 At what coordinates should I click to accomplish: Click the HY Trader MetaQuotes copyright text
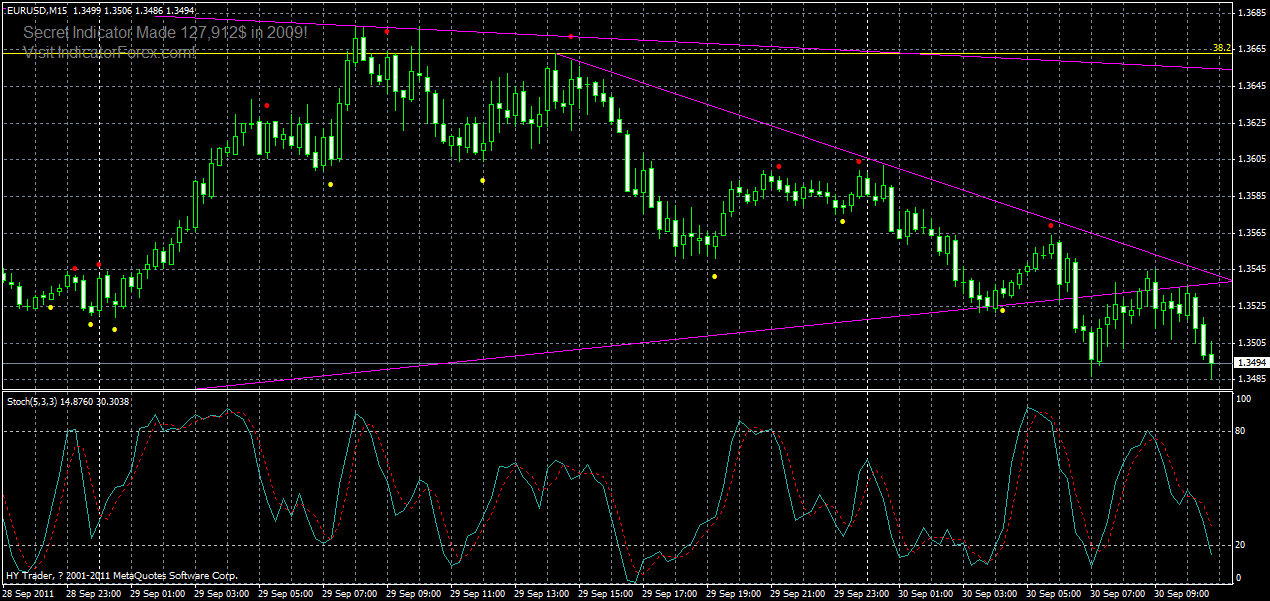(x=120, y=575)
